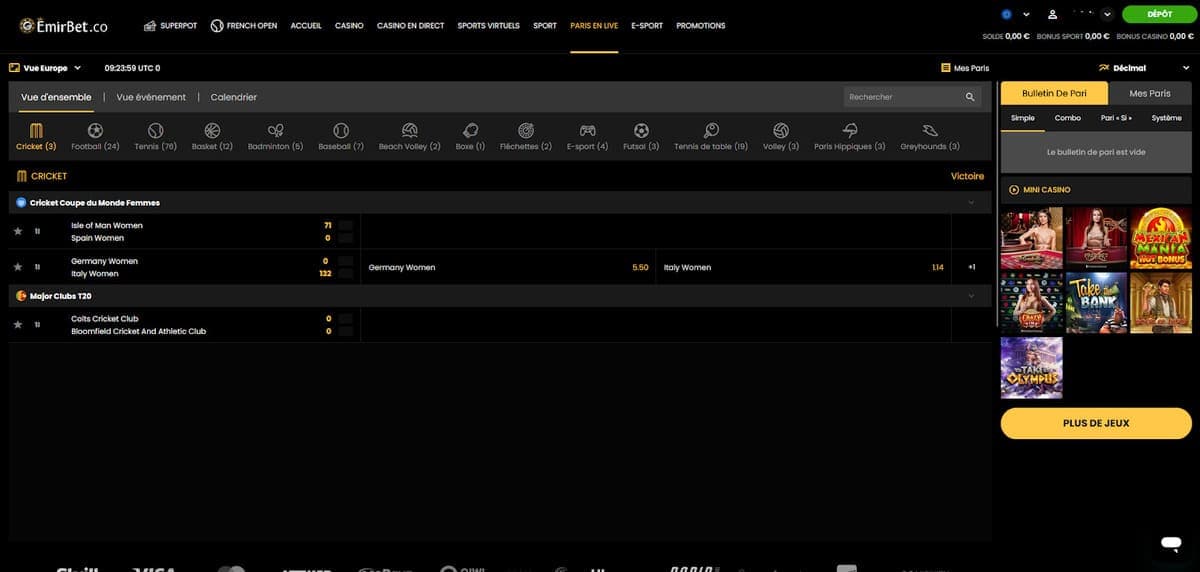This screenshot has height=572, width=1200.
Task: Open the Mexican Mania Hot Bonus thumbnail
Action: tap(1160, 238)
